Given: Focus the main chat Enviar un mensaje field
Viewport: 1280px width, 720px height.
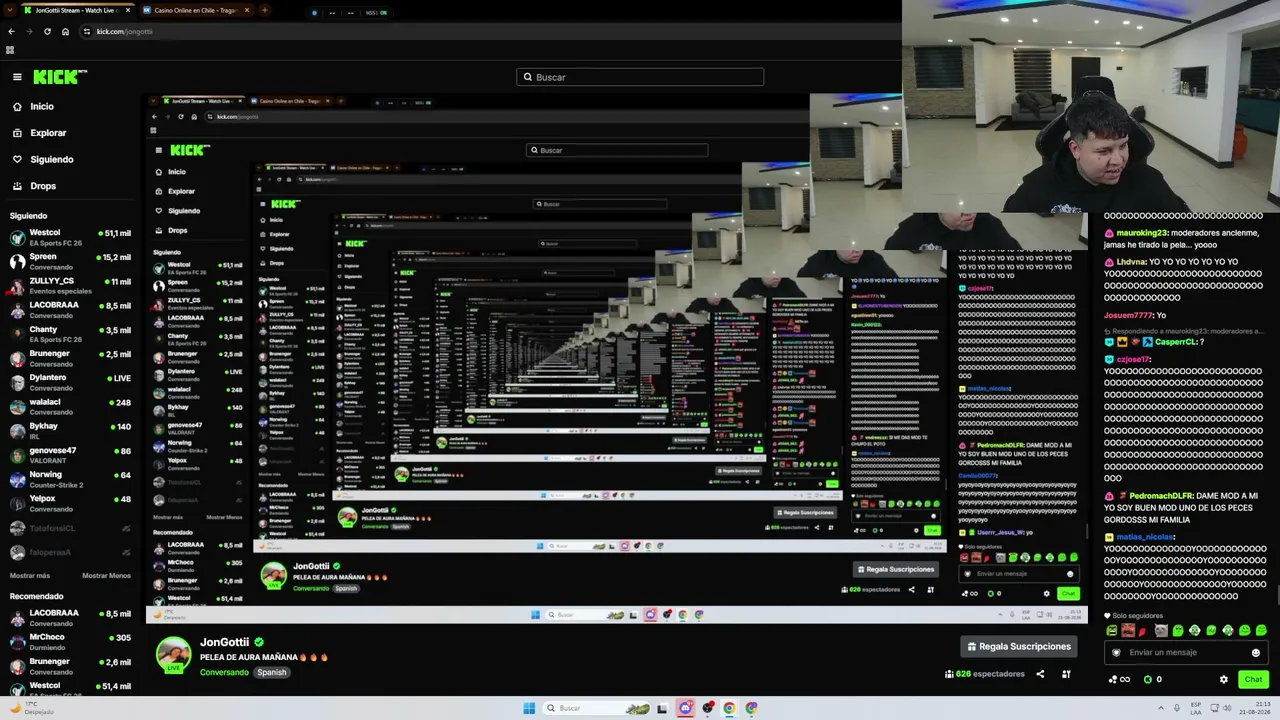Looking at the screenshot, I should pos(1187,653).
